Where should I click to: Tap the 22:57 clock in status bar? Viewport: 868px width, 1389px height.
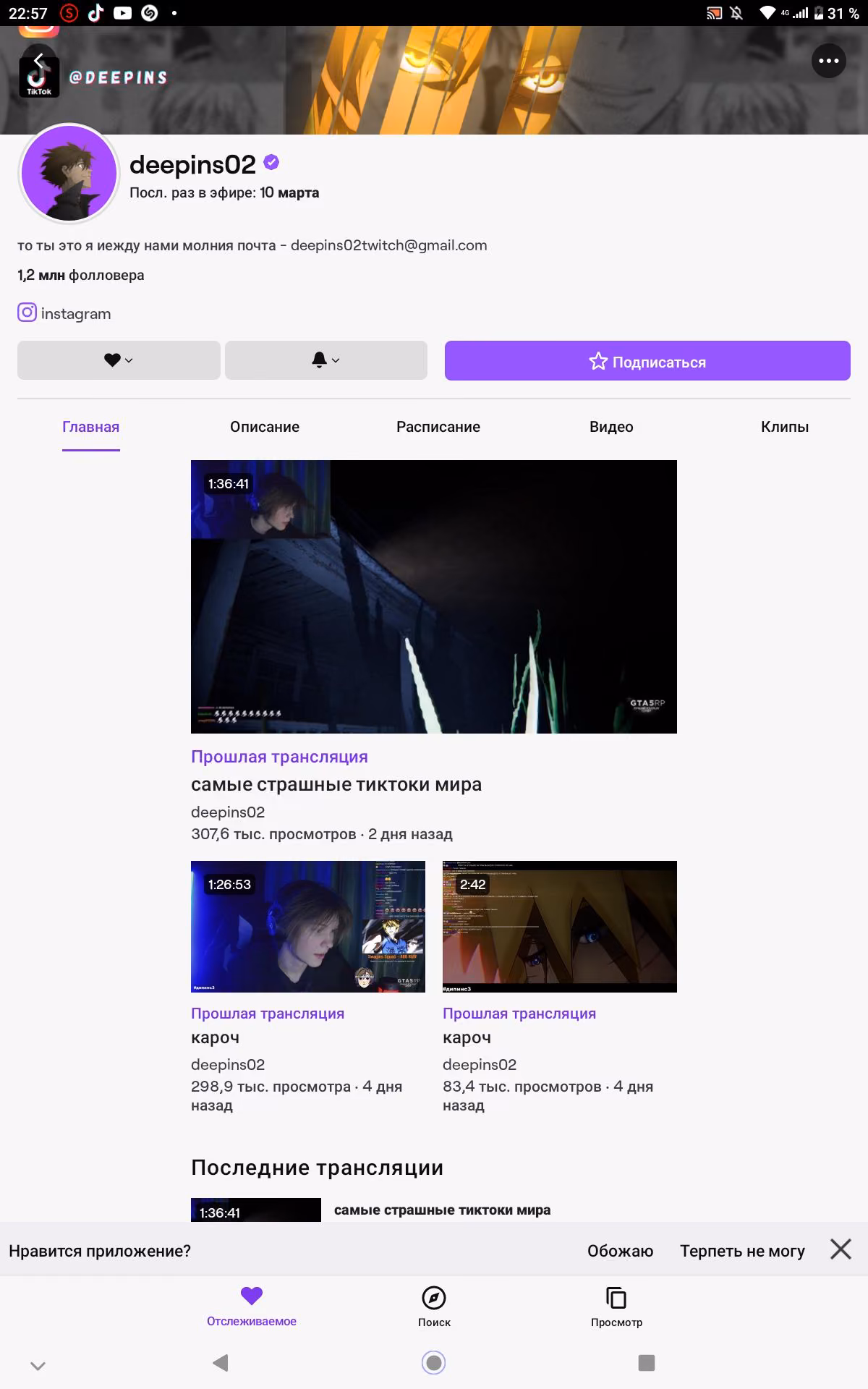(x=28, y=13)
